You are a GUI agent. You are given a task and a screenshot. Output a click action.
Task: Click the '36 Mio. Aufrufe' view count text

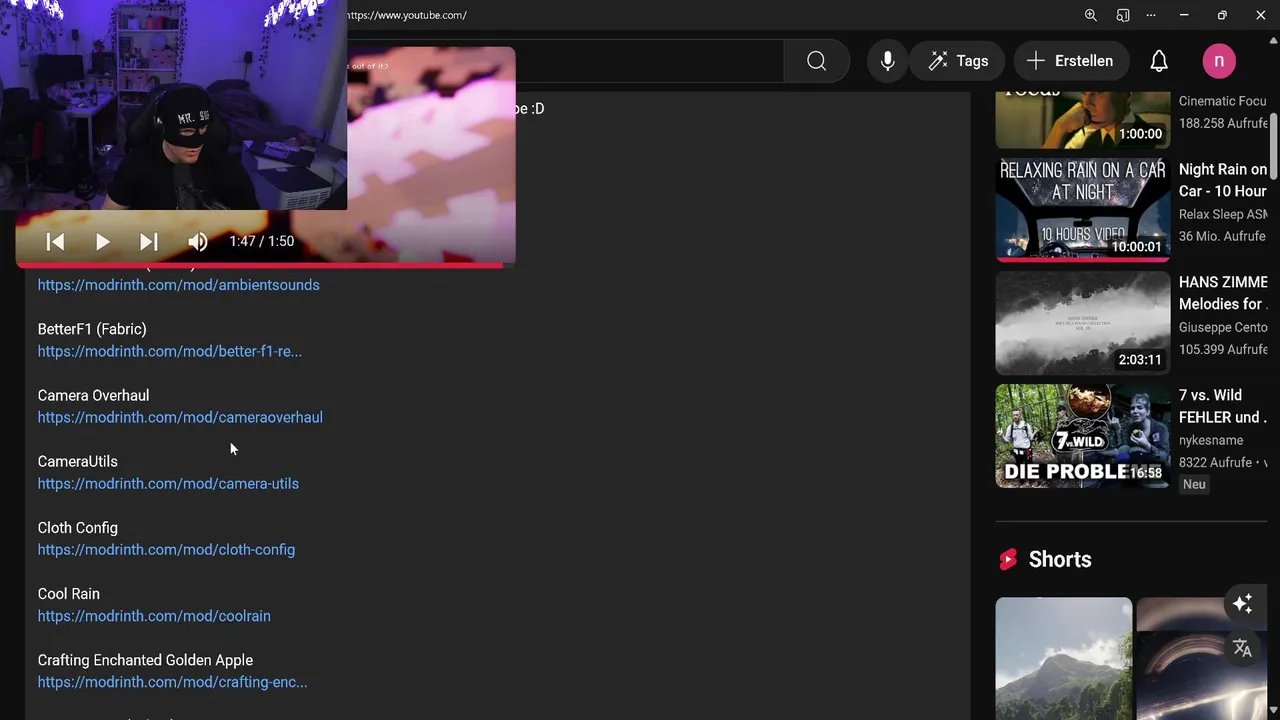tap(1222, 236)
